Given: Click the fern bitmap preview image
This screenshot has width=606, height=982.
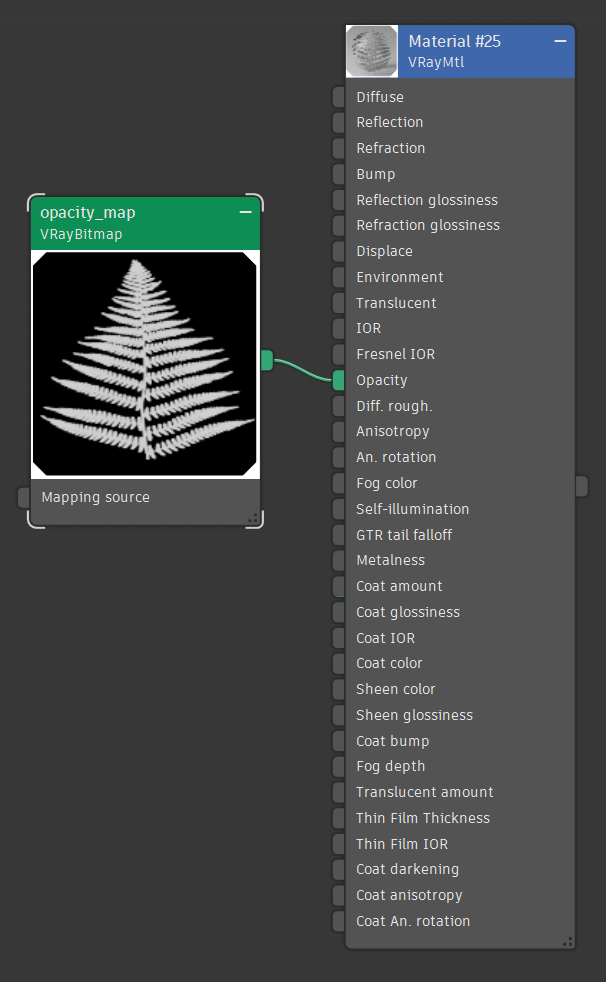Looking at the screenshot, I should [145, 364].
